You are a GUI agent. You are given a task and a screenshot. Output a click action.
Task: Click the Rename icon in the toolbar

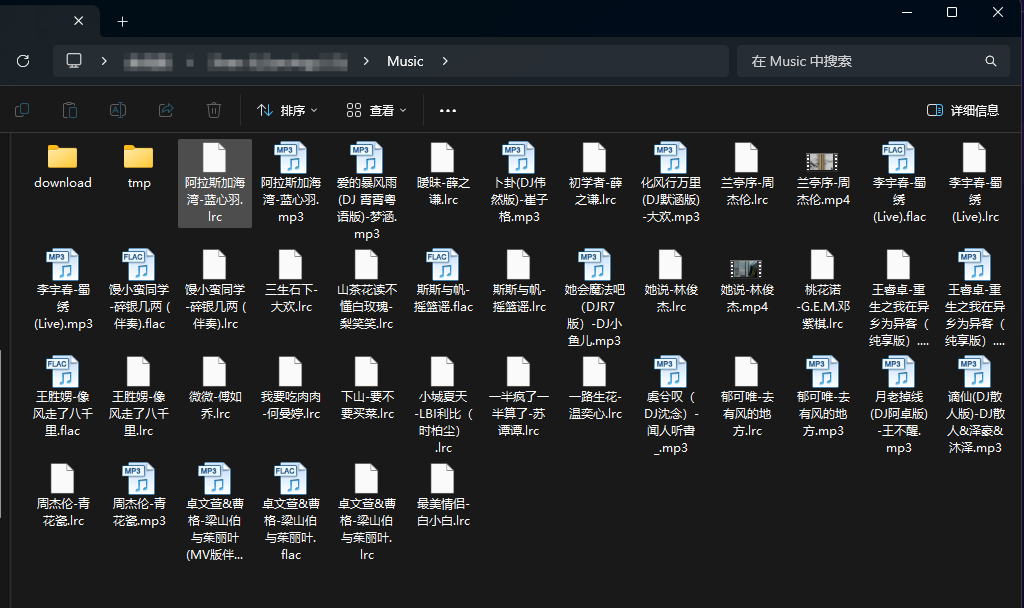tap(118, 110)
